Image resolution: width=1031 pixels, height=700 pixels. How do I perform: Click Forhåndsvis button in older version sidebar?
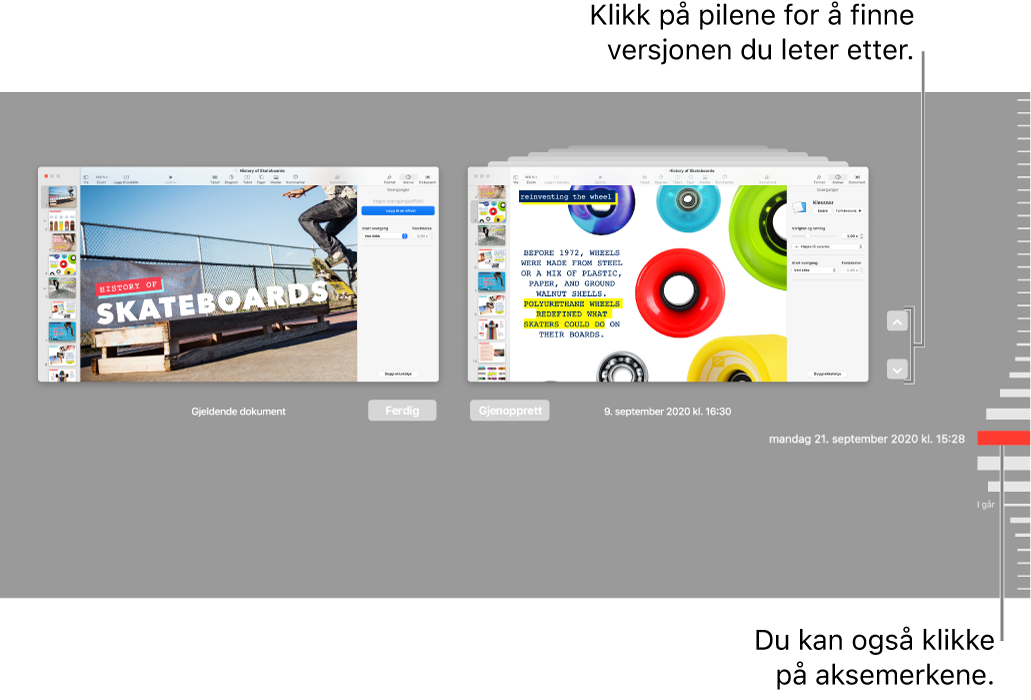tap(848, 211)
